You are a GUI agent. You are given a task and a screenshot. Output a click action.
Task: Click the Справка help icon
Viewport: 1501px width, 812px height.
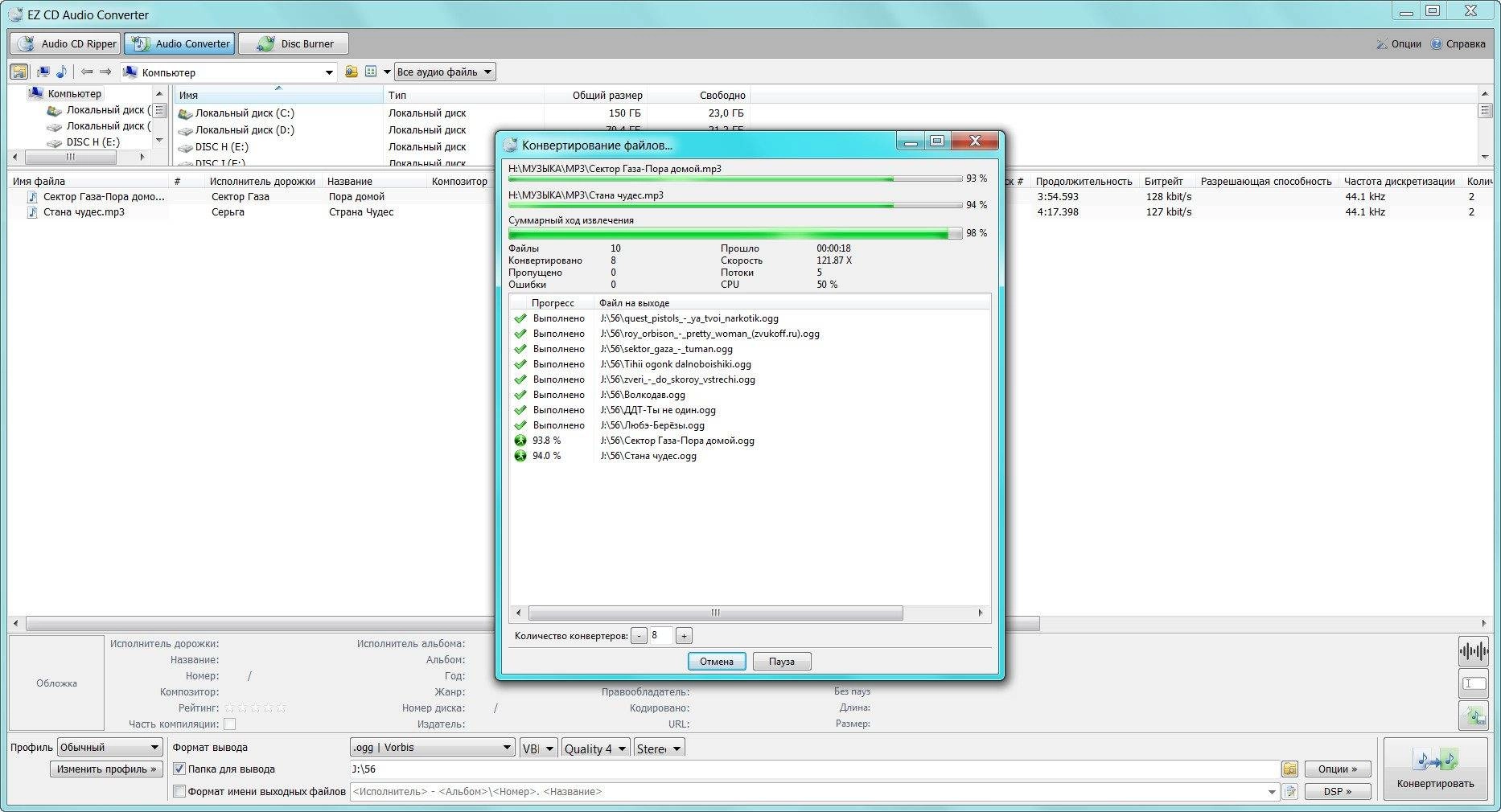1437,44
